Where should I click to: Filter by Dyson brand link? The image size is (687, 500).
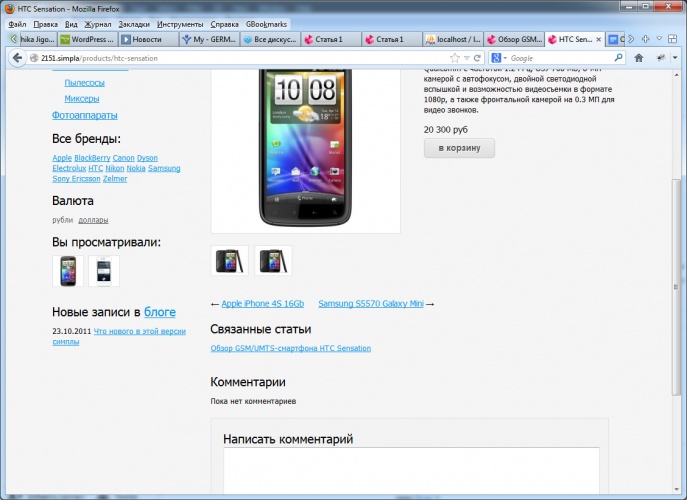click(147, 158)
